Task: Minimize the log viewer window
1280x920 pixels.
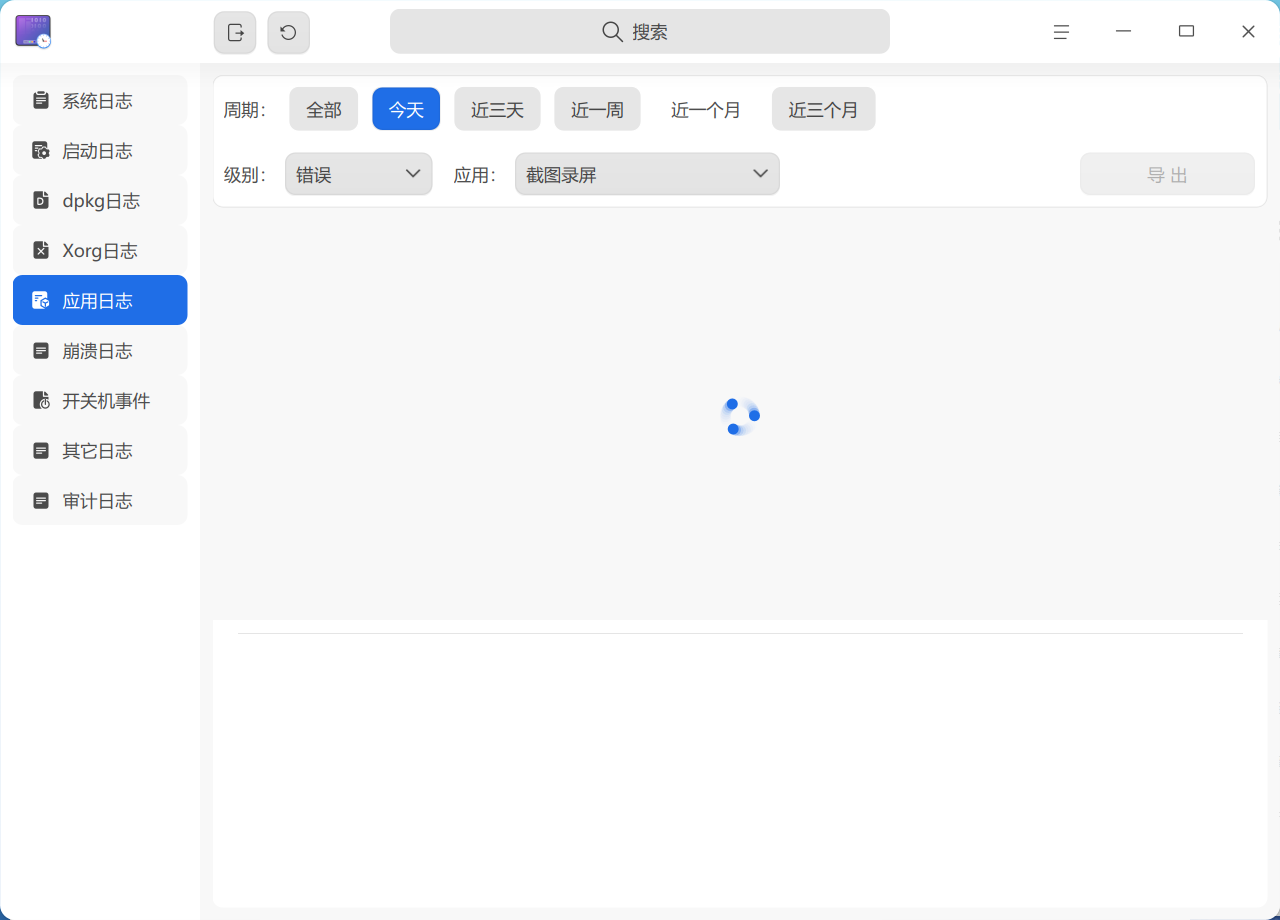Action: click(1124, 32)
